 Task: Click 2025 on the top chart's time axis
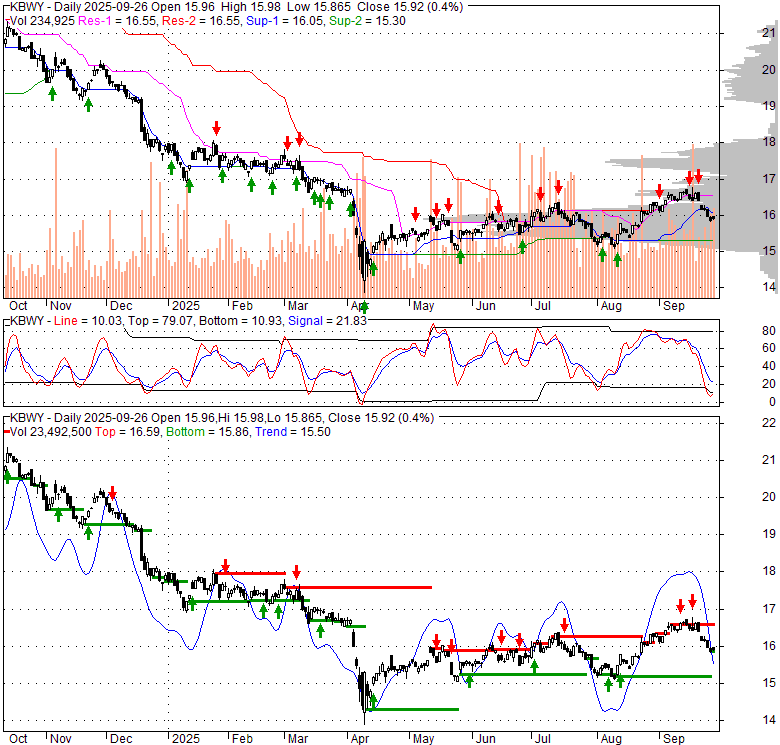[186, 306]
